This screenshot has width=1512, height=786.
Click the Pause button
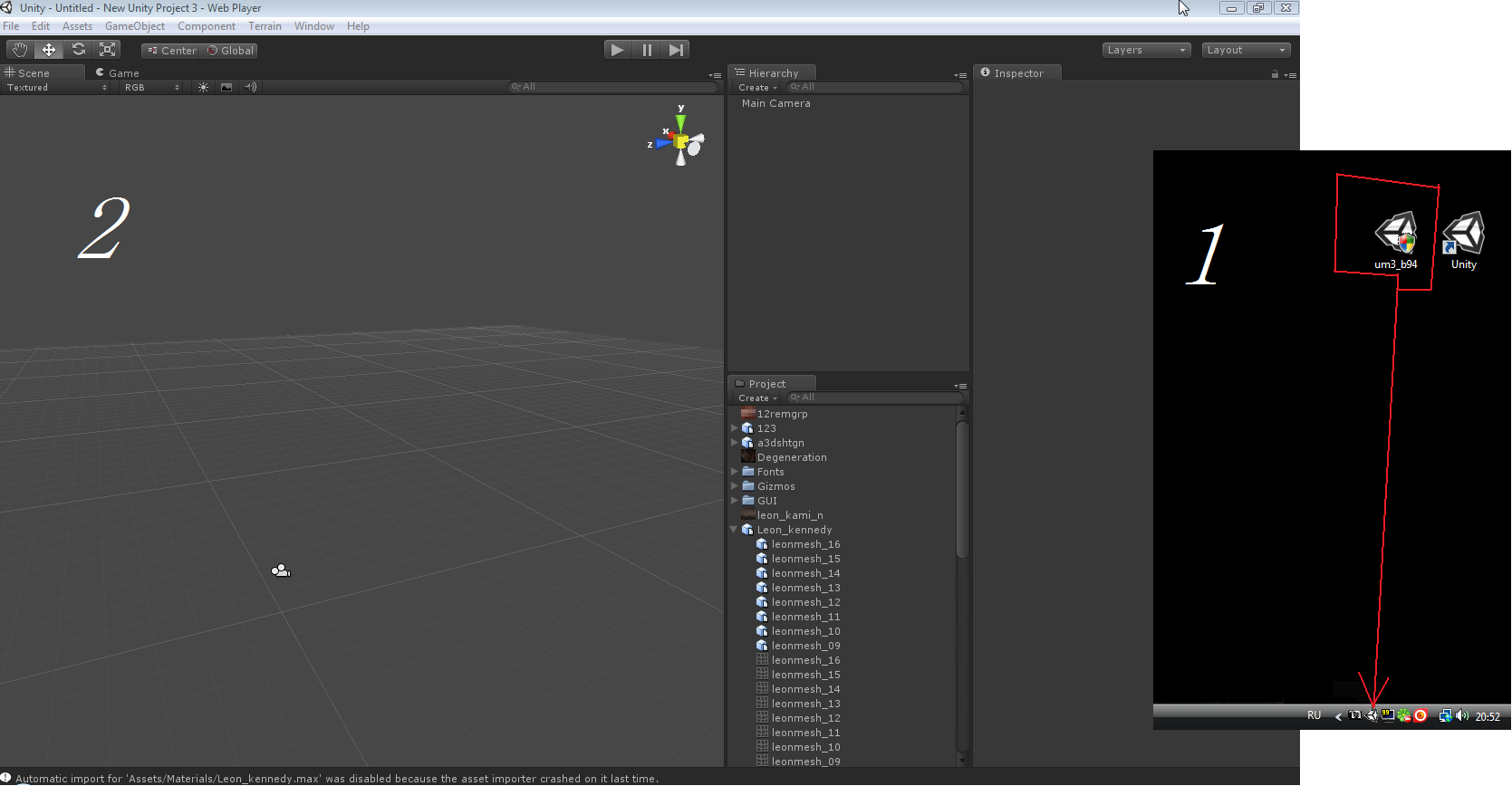click(647, 50)
